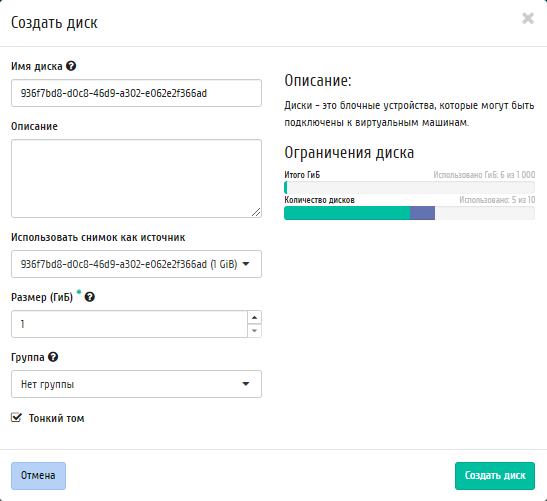The image size is (547, 501).
Task: Click the caret arrow of the snapshot dropdown
Action: pos(246,264)
